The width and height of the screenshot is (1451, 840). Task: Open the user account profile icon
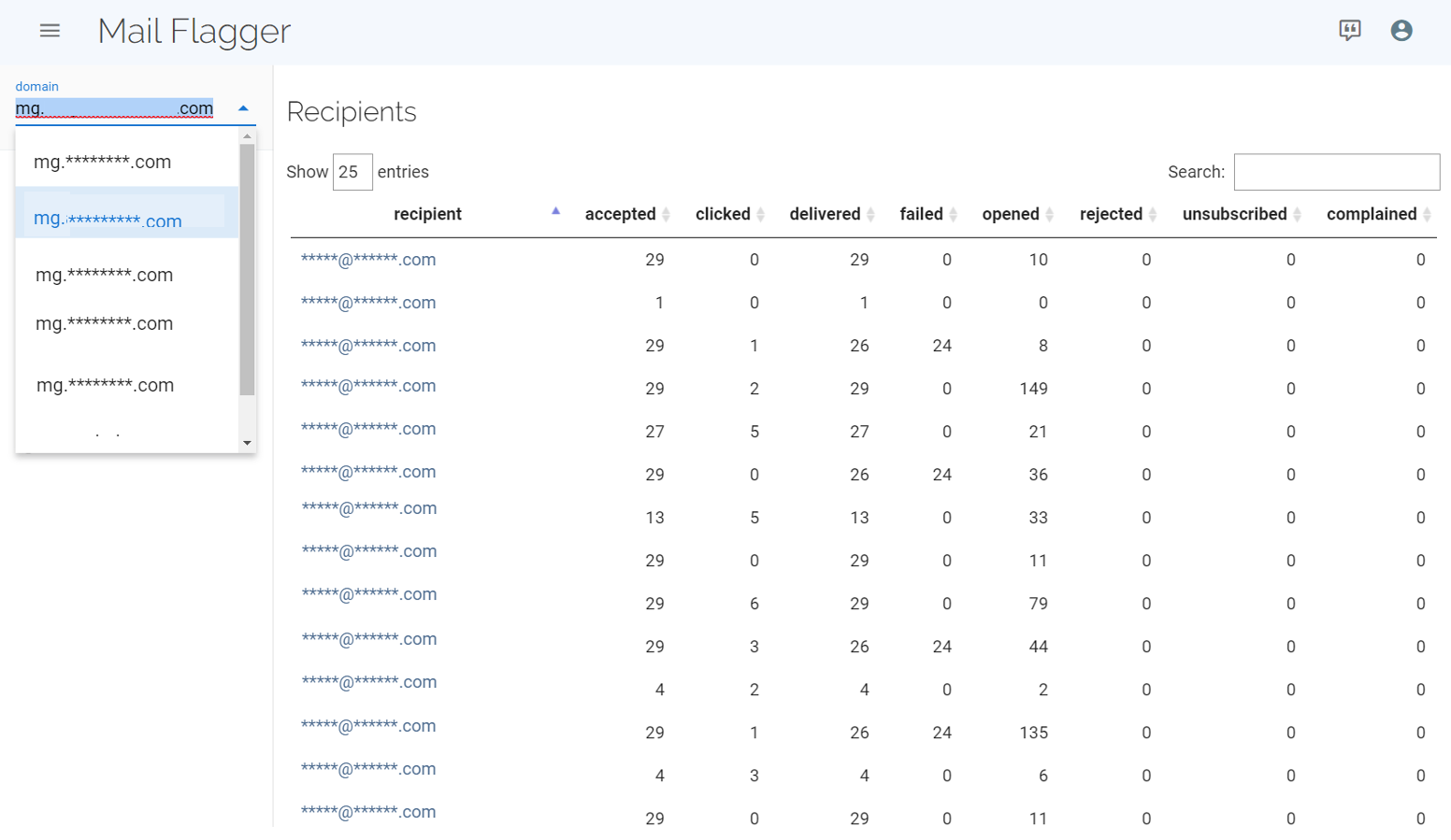pos(1401,31)
